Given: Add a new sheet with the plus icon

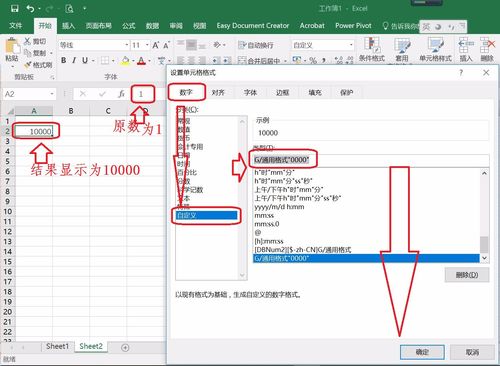Looking at the screenshot, I should [x=125, y=348].
